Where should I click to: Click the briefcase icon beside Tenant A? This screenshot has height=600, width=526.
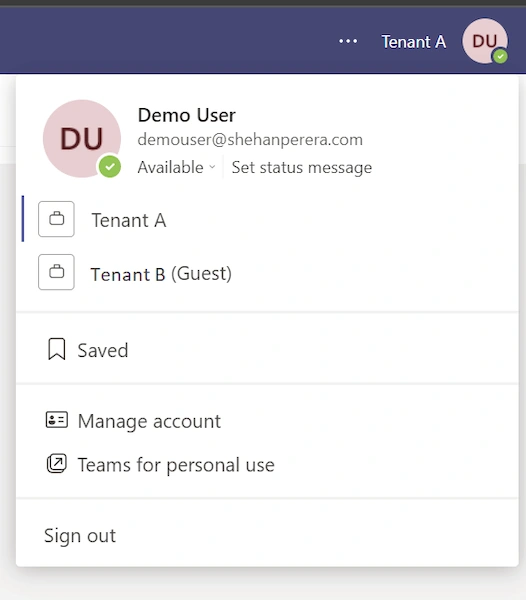click(x=56, y=219)
